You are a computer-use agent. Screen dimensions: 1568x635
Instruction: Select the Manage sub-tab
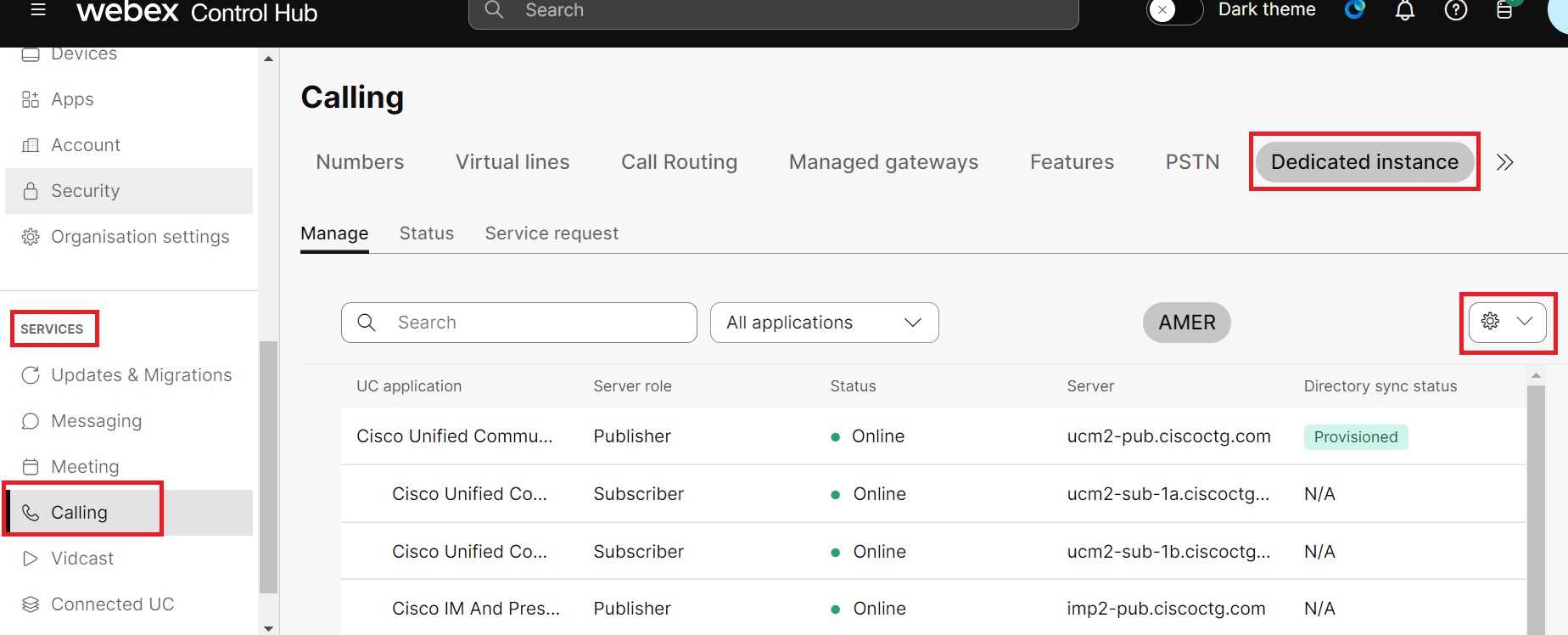coord(334,233)
